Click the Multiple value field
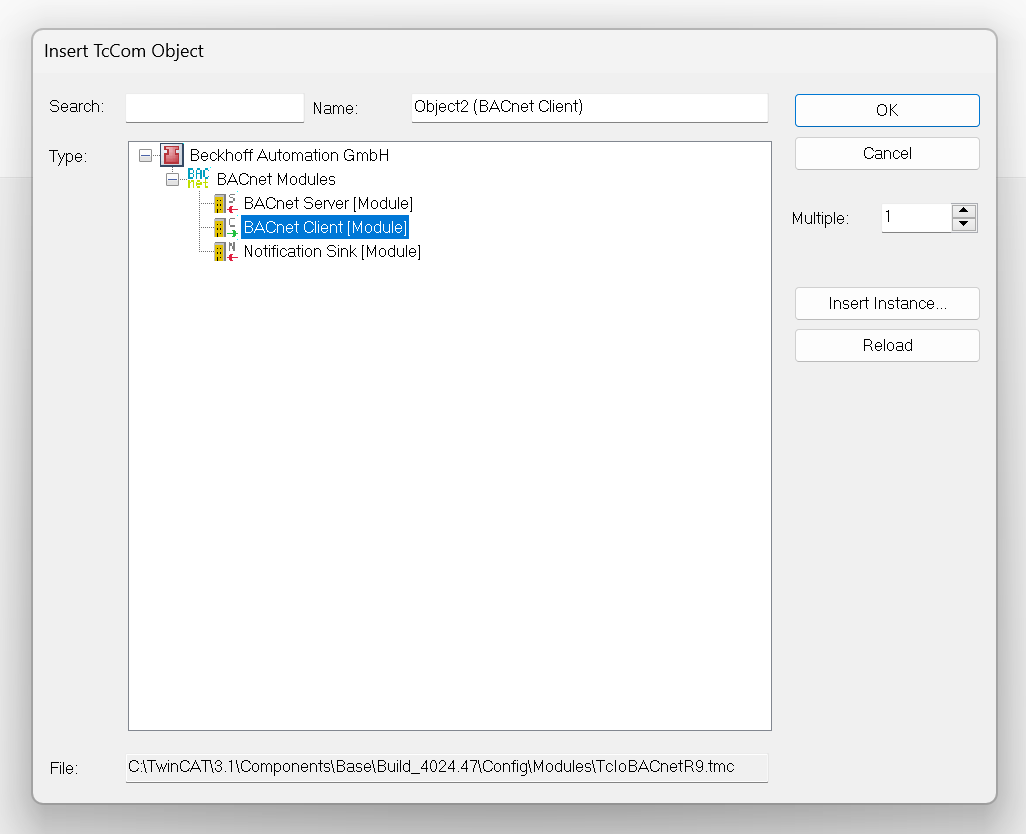This screenshot has height=834, width=1026. (x=916, y=218)
